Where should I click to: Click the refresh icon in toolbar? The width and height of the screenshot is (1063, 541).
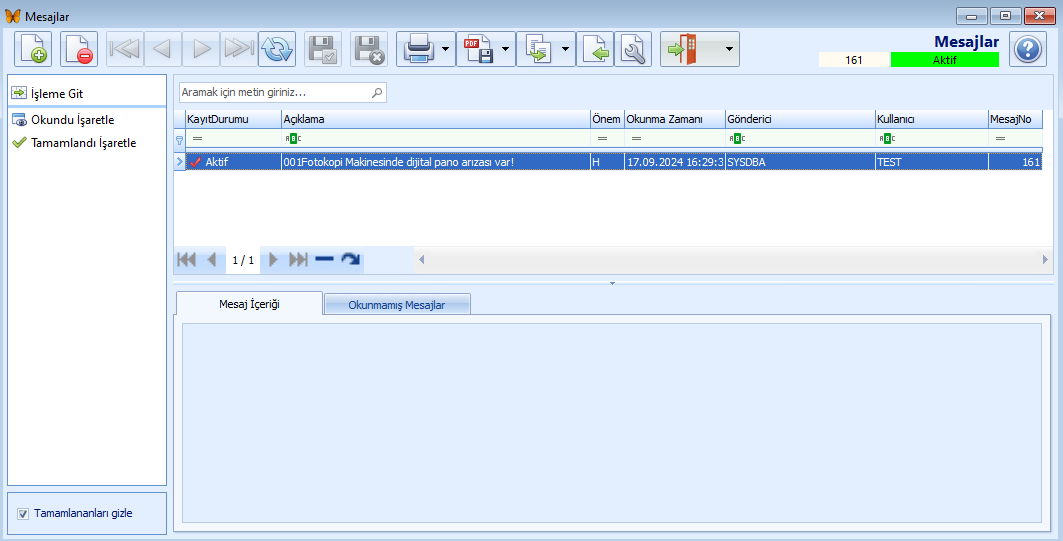pos(277,49)
